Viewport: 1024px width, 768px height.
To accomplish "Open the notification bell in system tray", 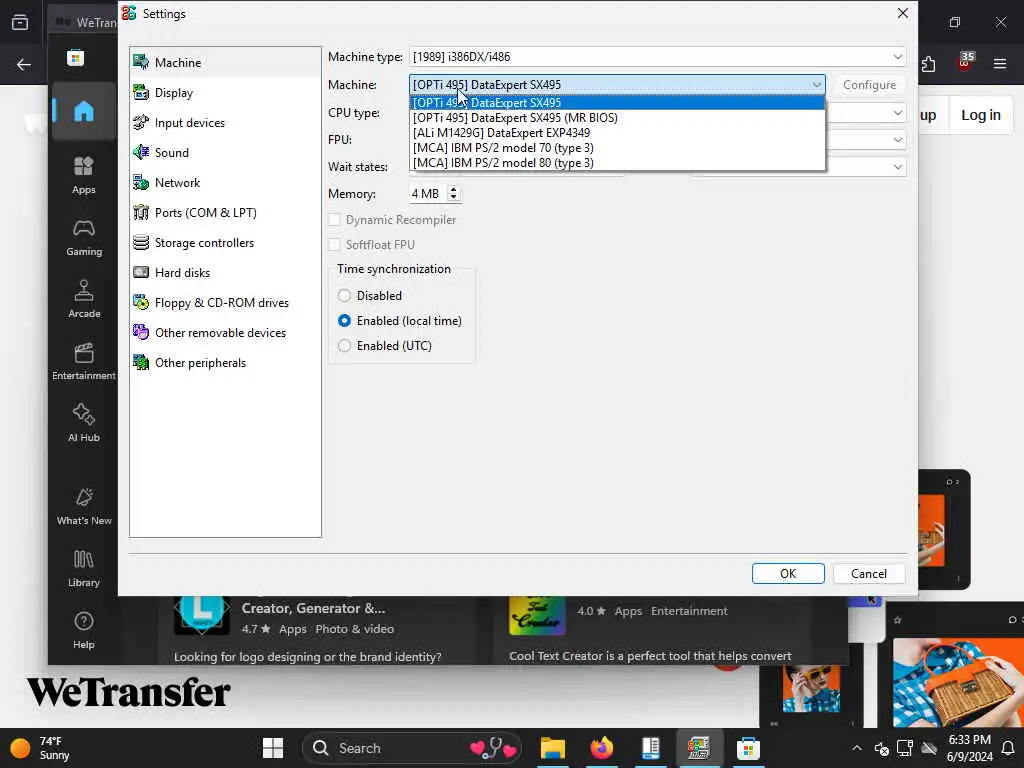I will pyautogui.click(x=1008, y=748).
